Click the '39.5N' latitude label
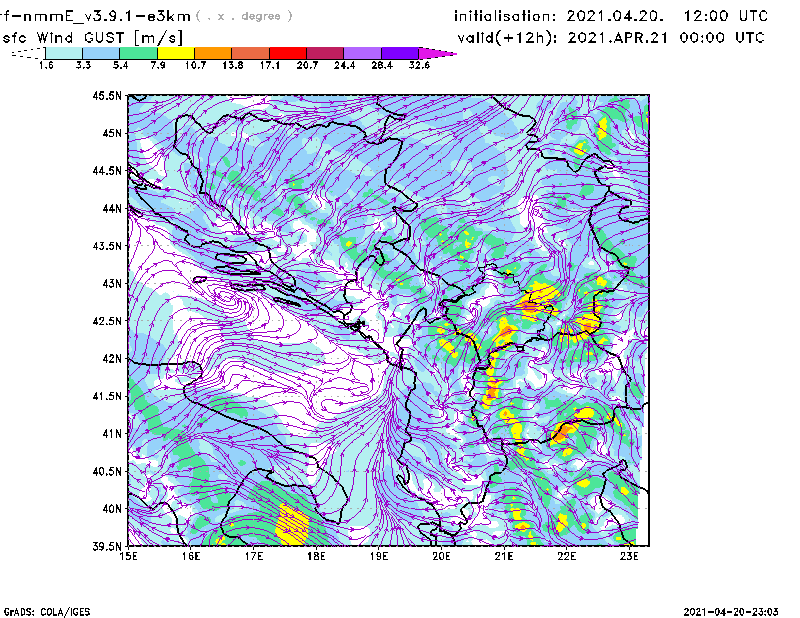 (107, 547)
